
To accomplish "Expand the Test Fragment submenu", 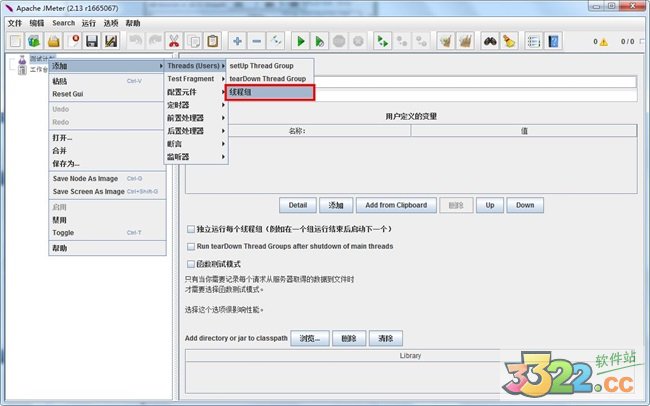I will point(196,79).
